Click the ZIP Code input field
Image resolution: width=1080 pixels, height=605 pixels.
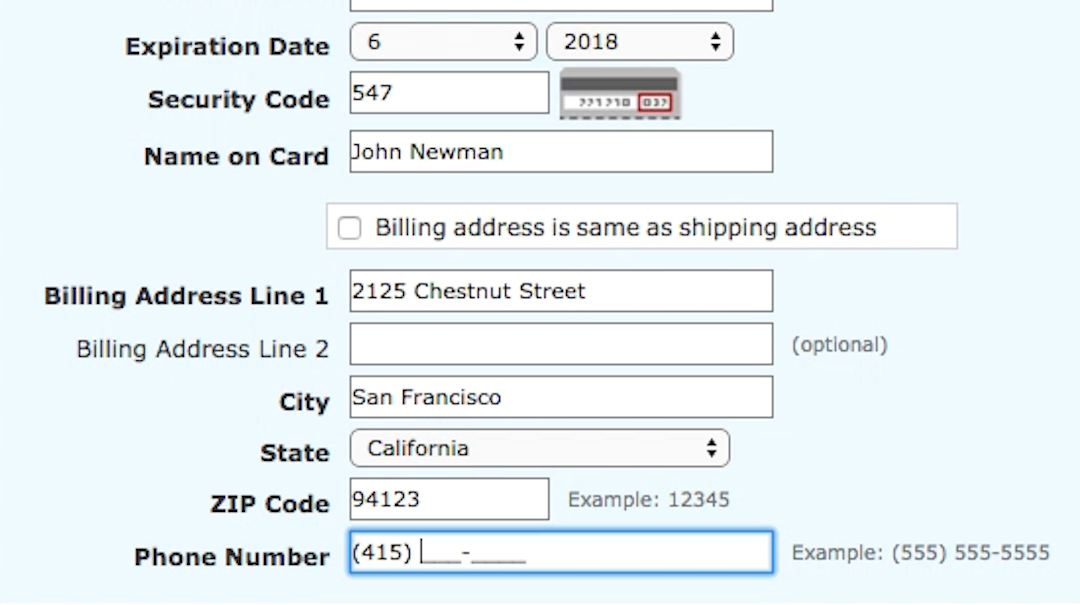pos(448,498)
